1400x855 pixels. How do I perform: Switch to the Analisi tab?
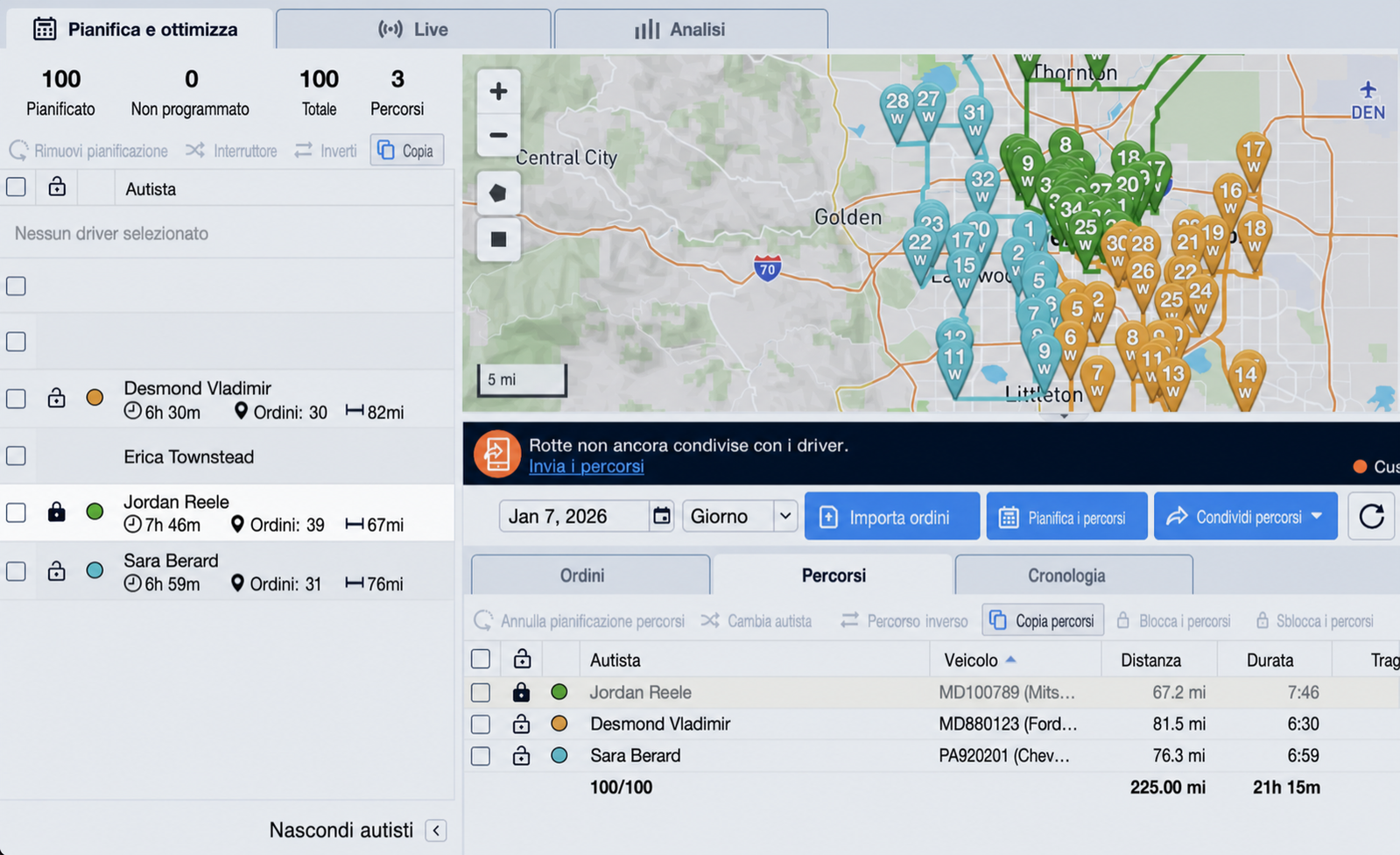(x=691, y=29)
